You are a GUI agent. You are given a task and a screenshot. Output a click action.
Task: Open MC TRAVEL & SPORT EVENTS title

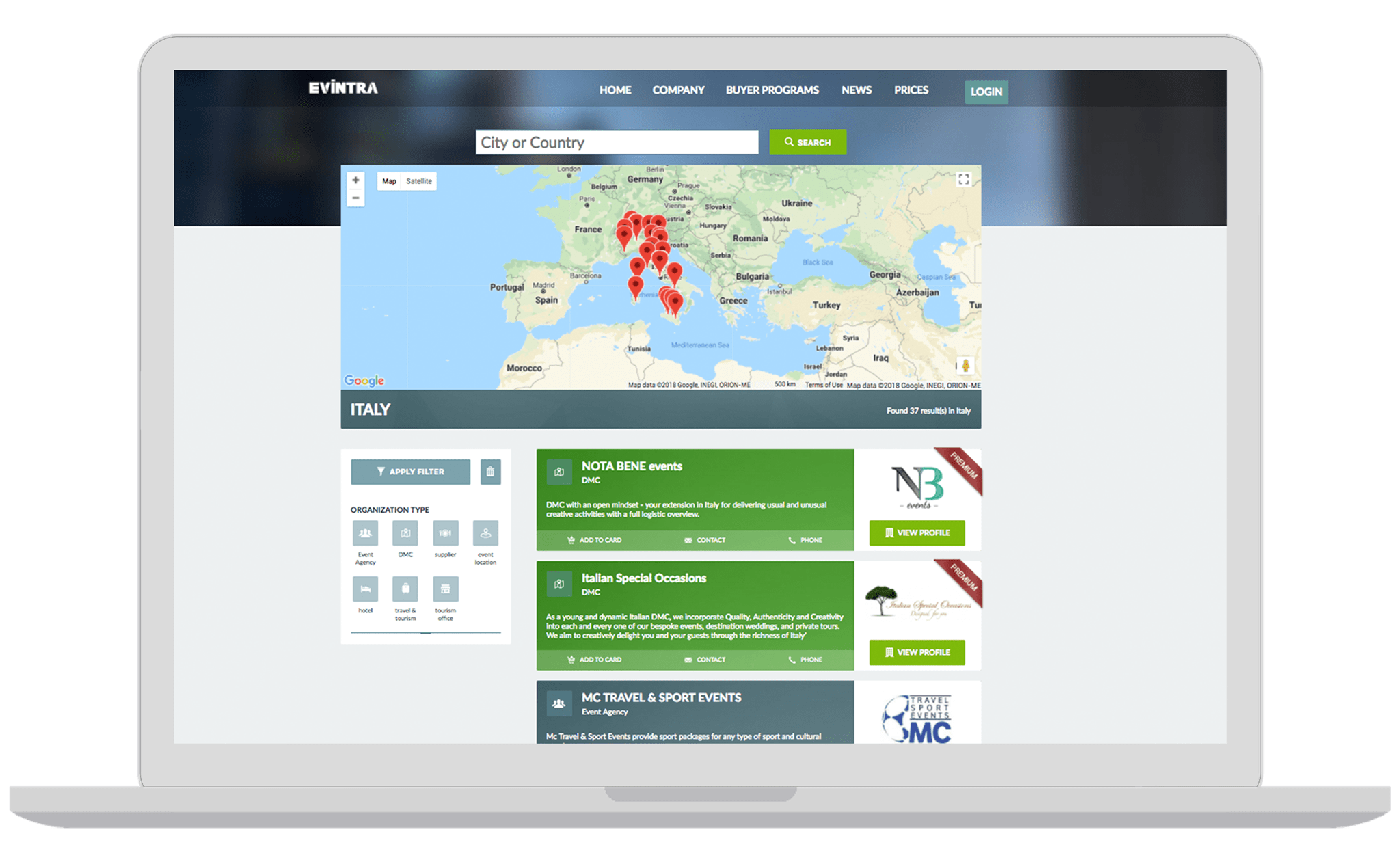pyautogui.click(x=661, y=698)
